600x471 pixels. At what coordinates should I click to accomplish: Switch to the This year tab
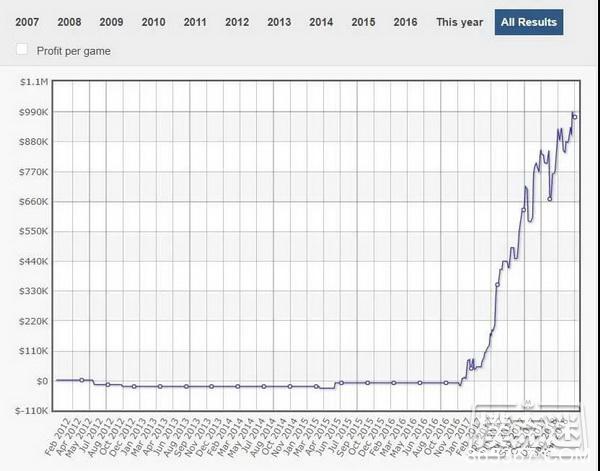coord(460,22)
